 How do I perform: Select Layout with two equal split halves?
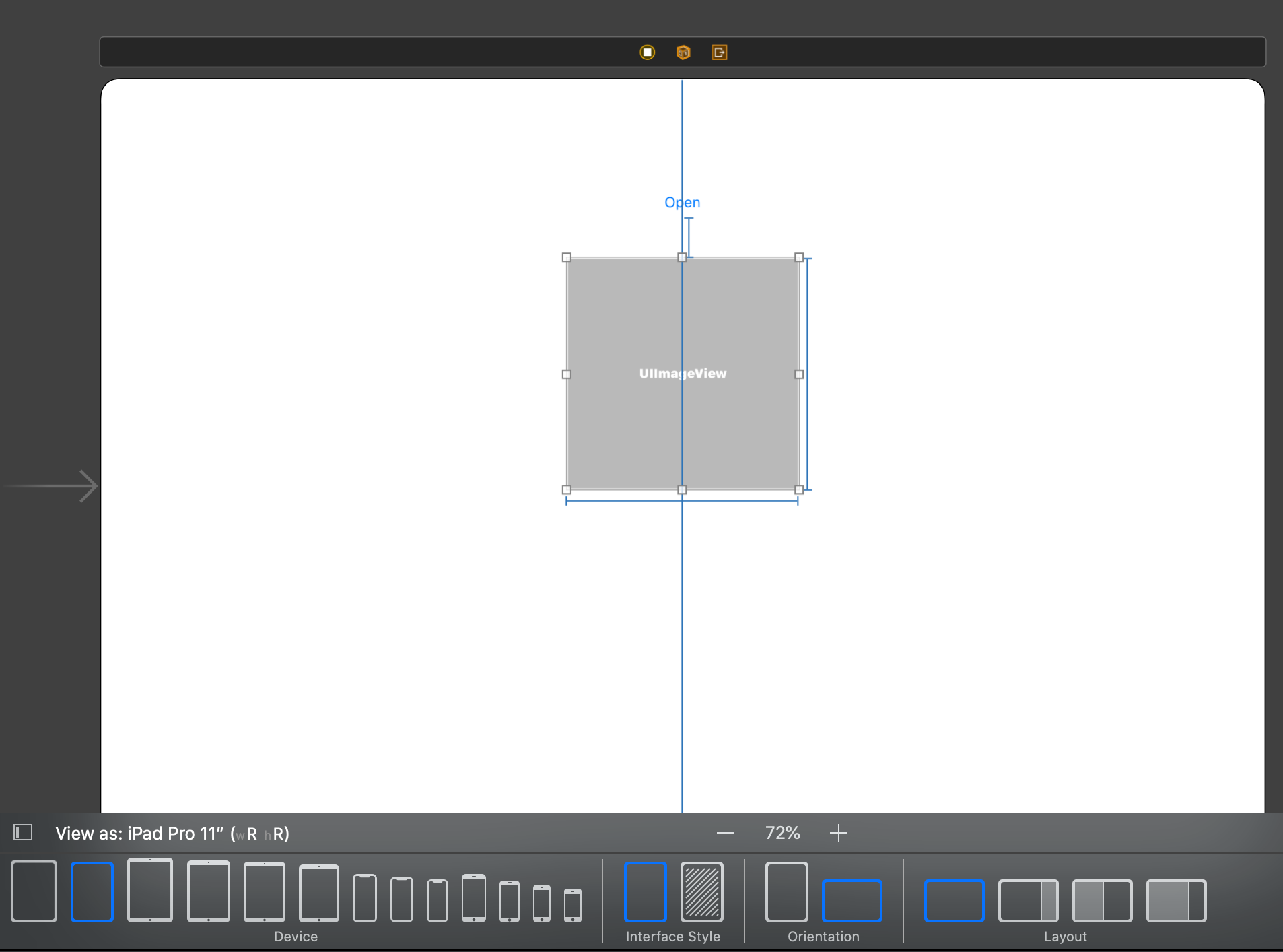(1103, 900)
